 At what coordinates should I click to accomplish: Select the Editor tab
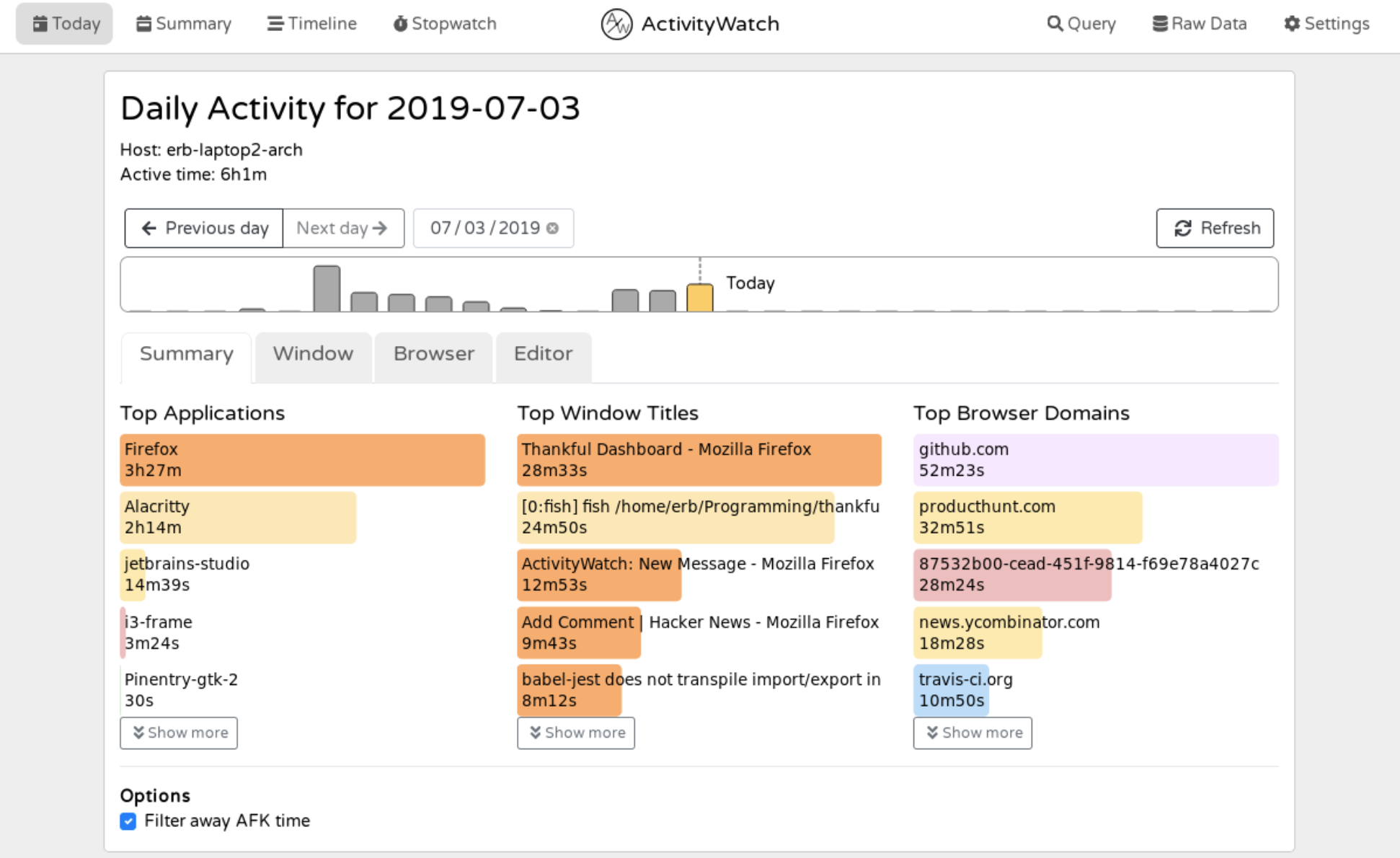(x=543, y=354)
